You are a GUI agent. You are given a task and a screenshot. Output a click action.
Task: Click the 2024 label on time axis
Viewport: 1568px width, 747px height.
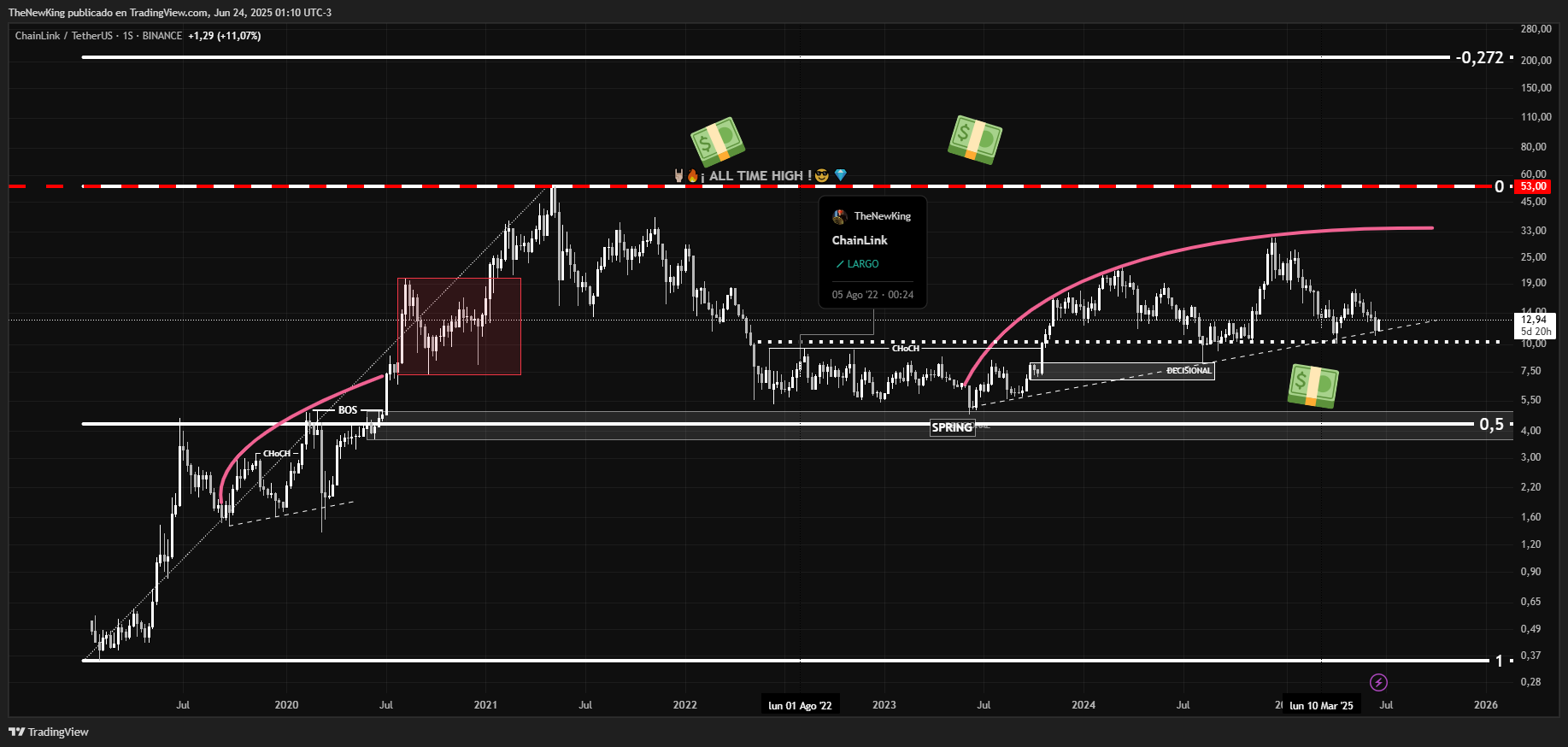(x=1084, y=705)
